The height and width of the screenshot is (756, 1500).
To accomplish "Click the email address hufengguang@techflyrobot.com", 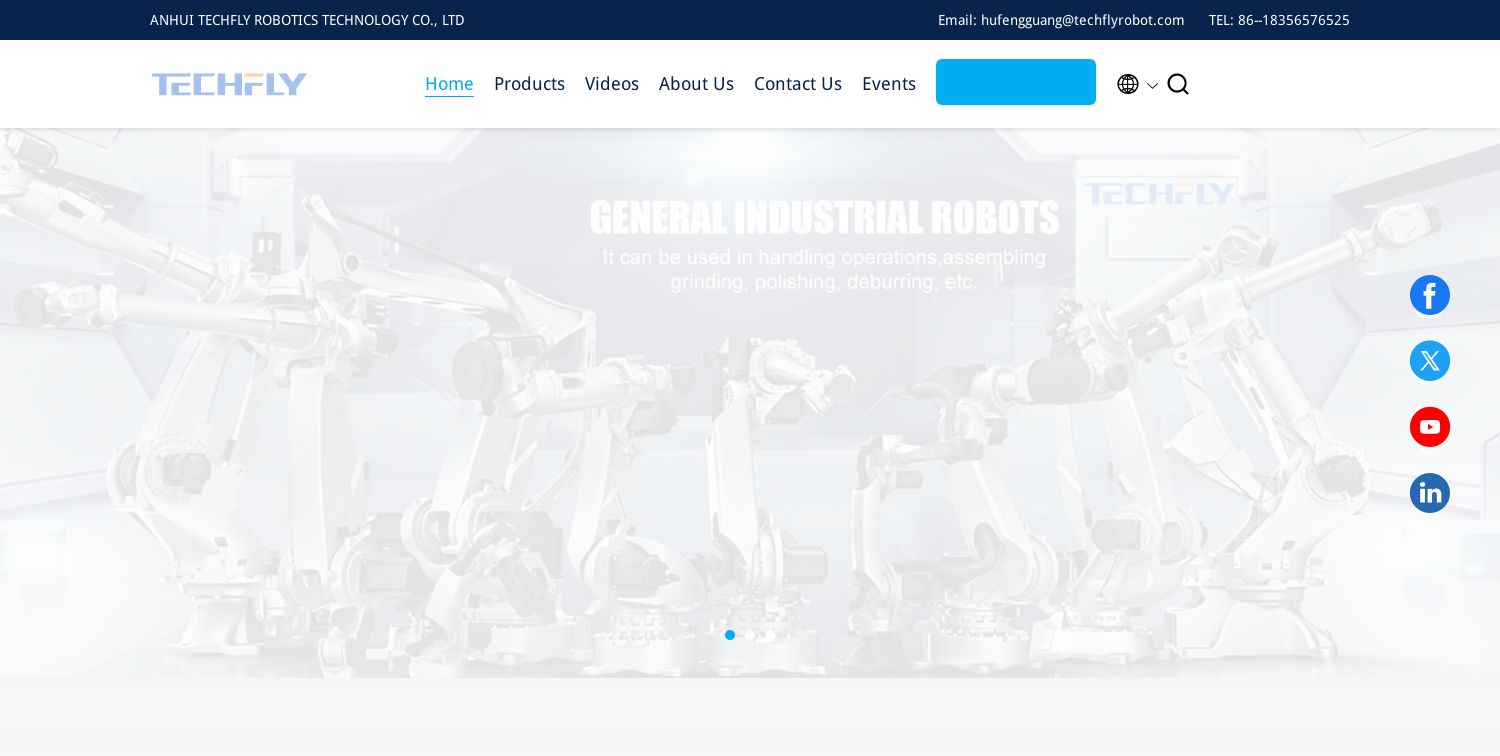I will pos(1081,20).
